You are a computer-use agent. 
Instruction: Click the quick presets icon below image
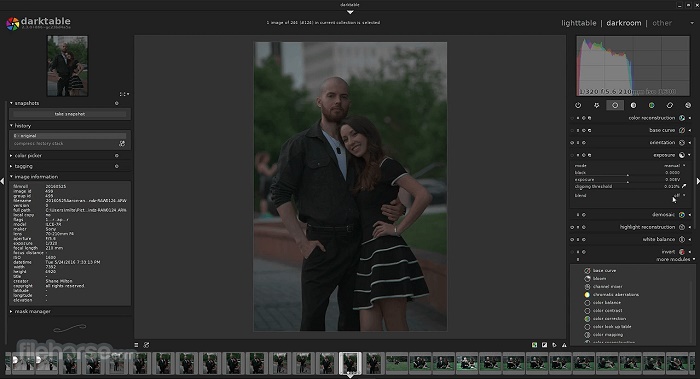[136, 345]
